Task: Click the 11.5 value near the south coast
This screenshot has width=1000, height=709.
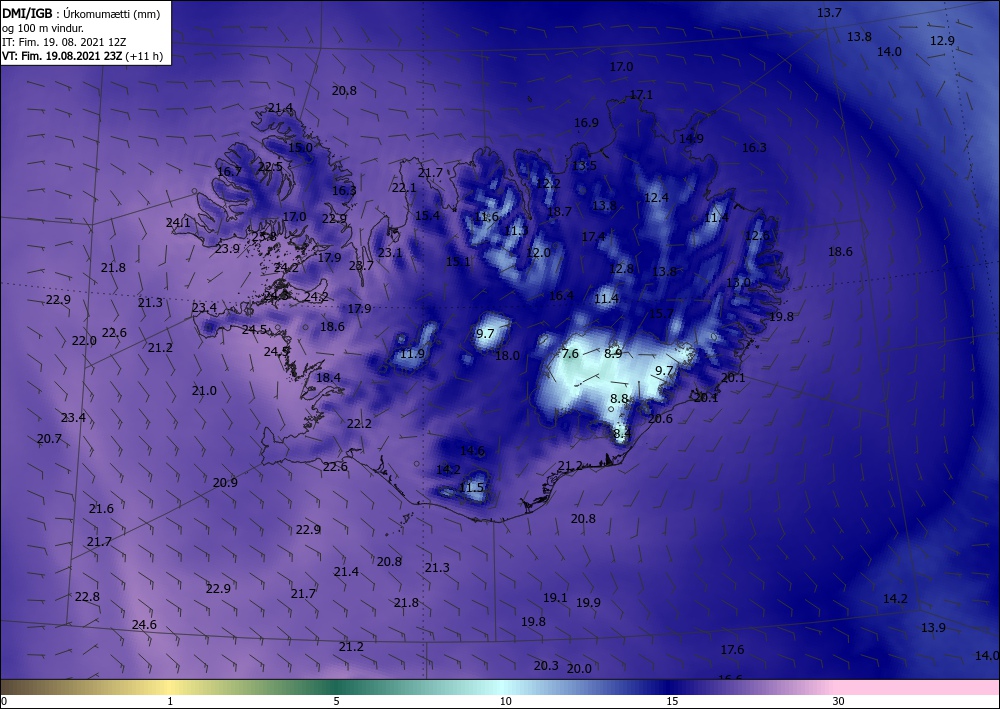Action: point(471,488)
